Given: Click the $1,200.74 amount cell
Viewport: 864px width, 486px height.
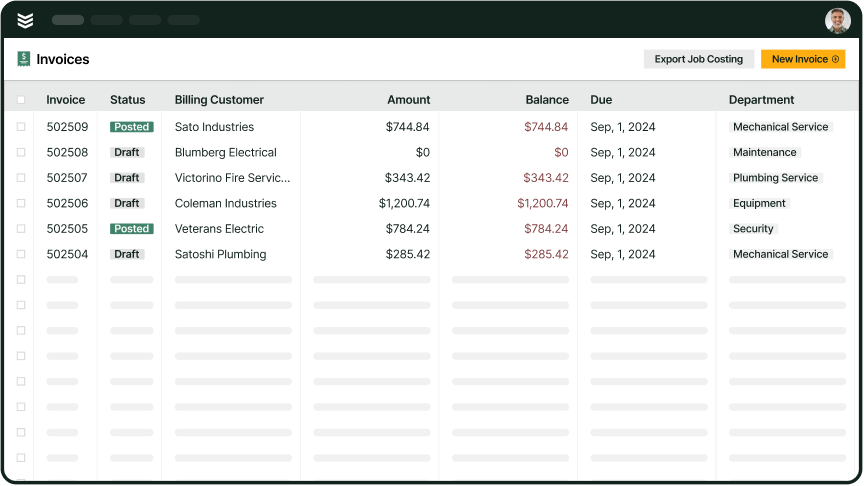Looking at the screenshot, I should [x=404, y=203].
